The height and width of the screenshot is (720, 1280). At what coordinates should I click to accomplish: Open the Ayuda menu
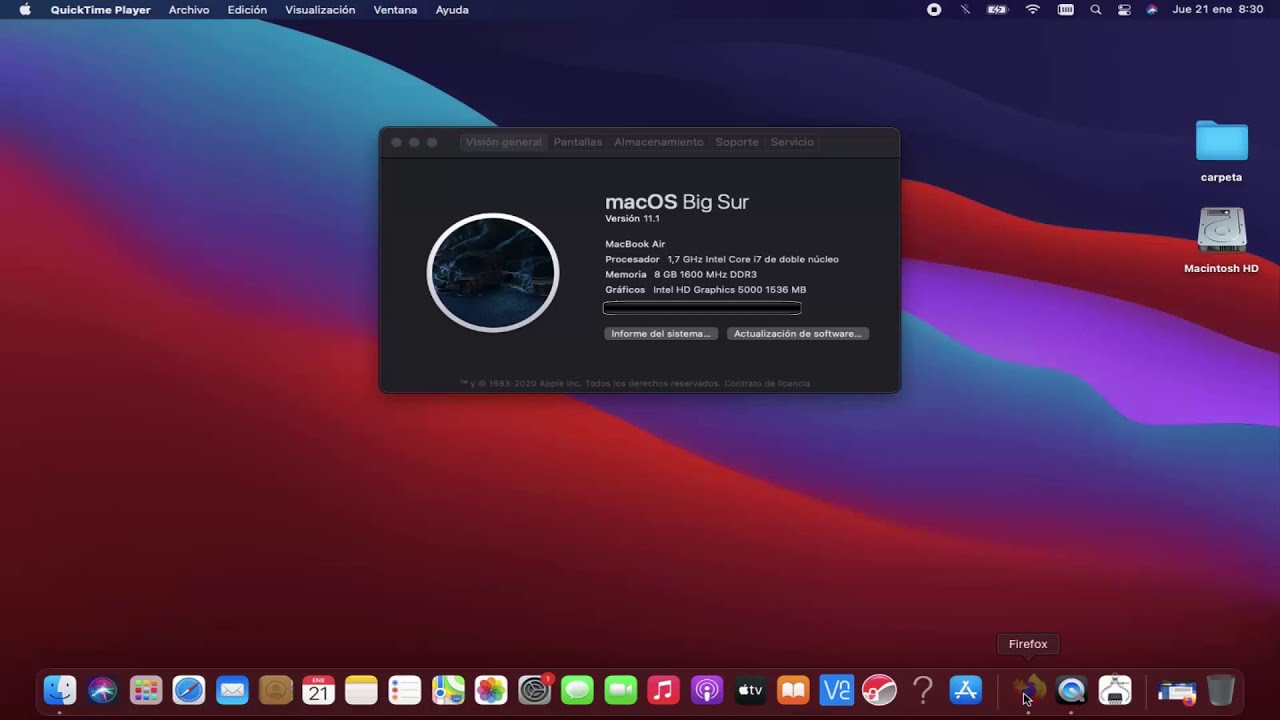[x=452, y=10]
